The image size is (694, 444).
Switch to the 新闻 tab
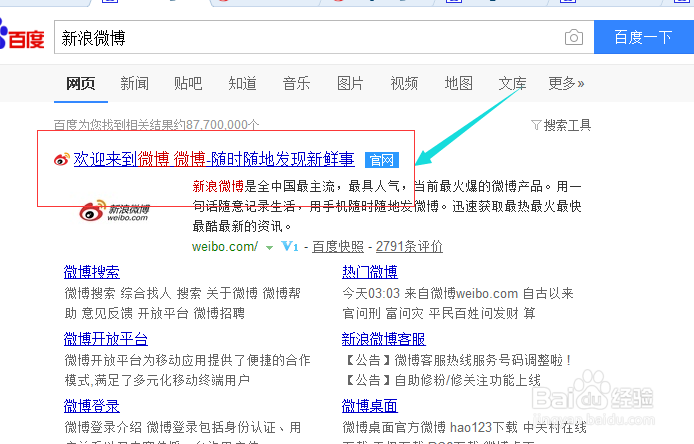coord(135,83)
